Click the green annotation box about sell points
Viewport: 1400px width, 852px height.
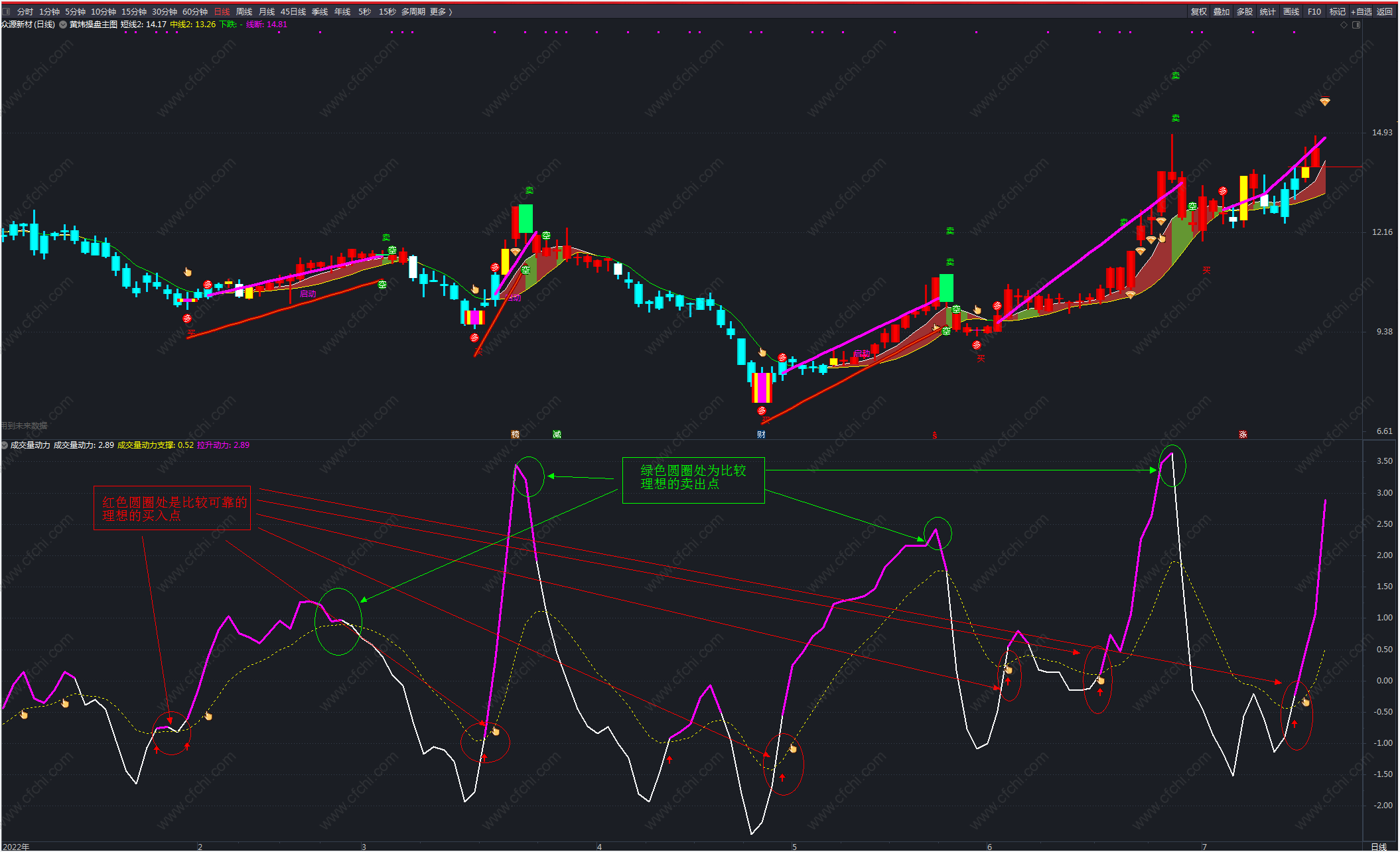click(x=693, y=480)
